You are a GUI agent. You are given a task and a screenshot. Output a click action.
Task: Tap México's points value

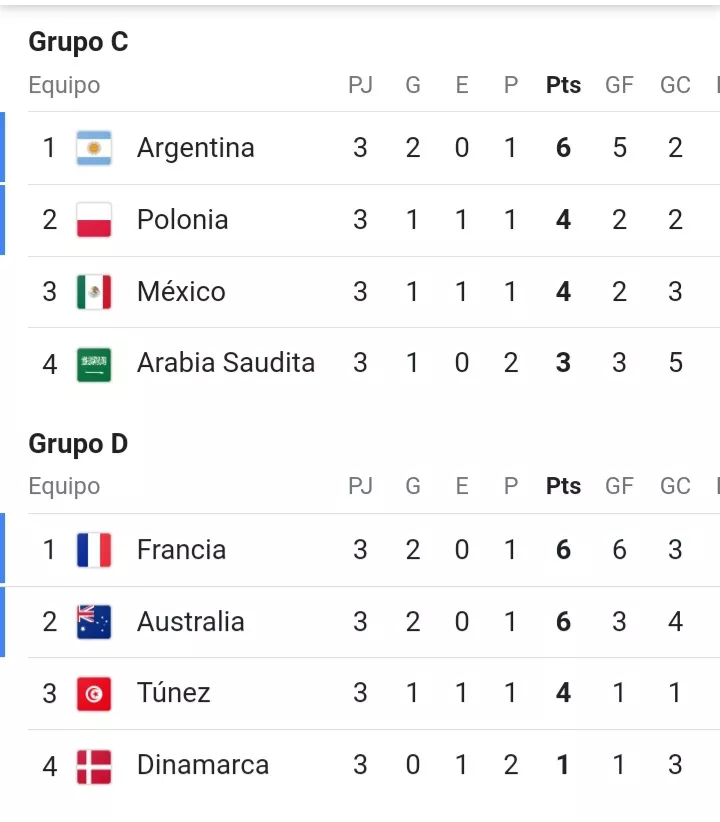coord(563,292)
